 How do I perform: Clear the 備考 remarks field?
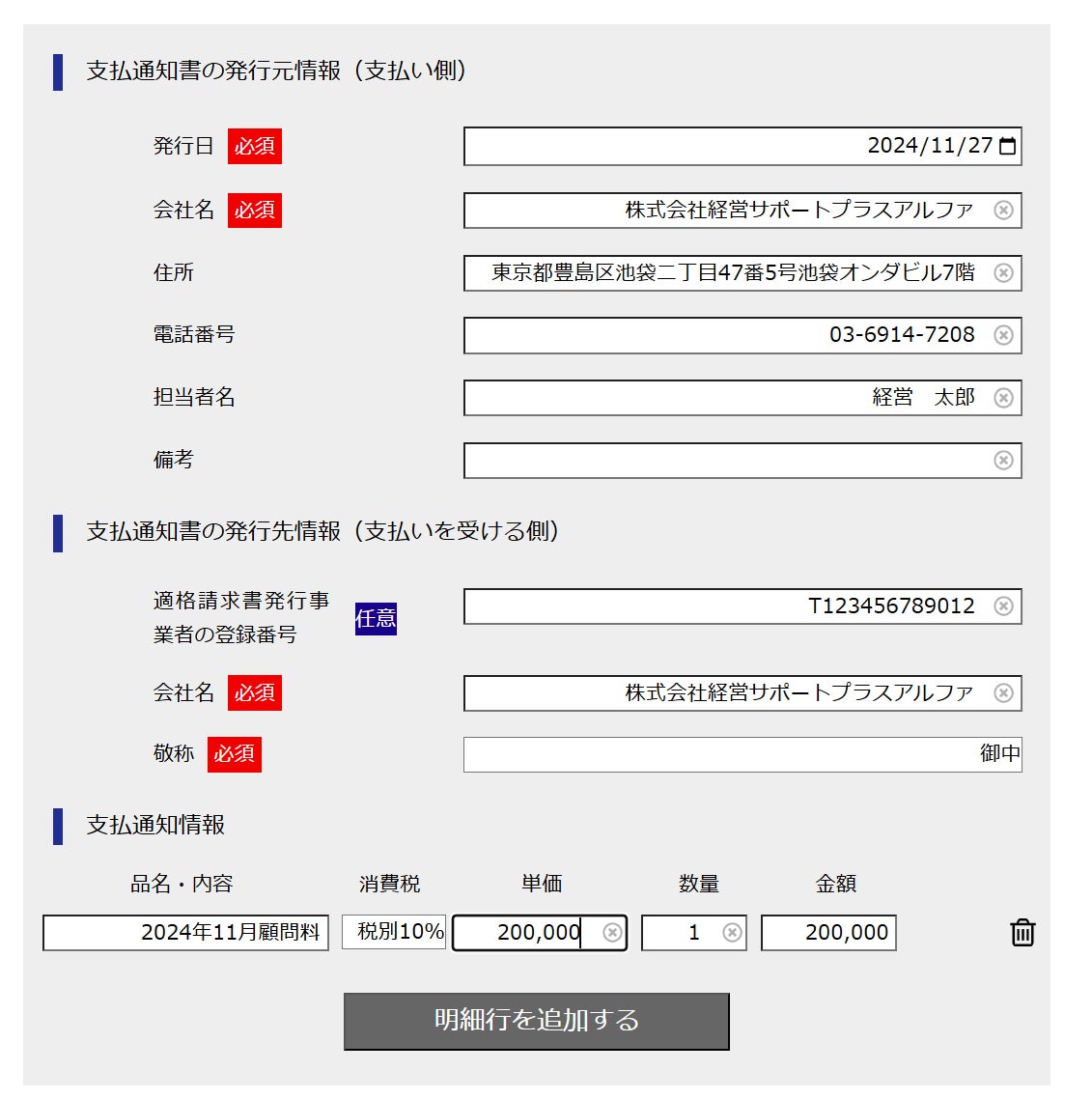click(x=1004, y=460)
